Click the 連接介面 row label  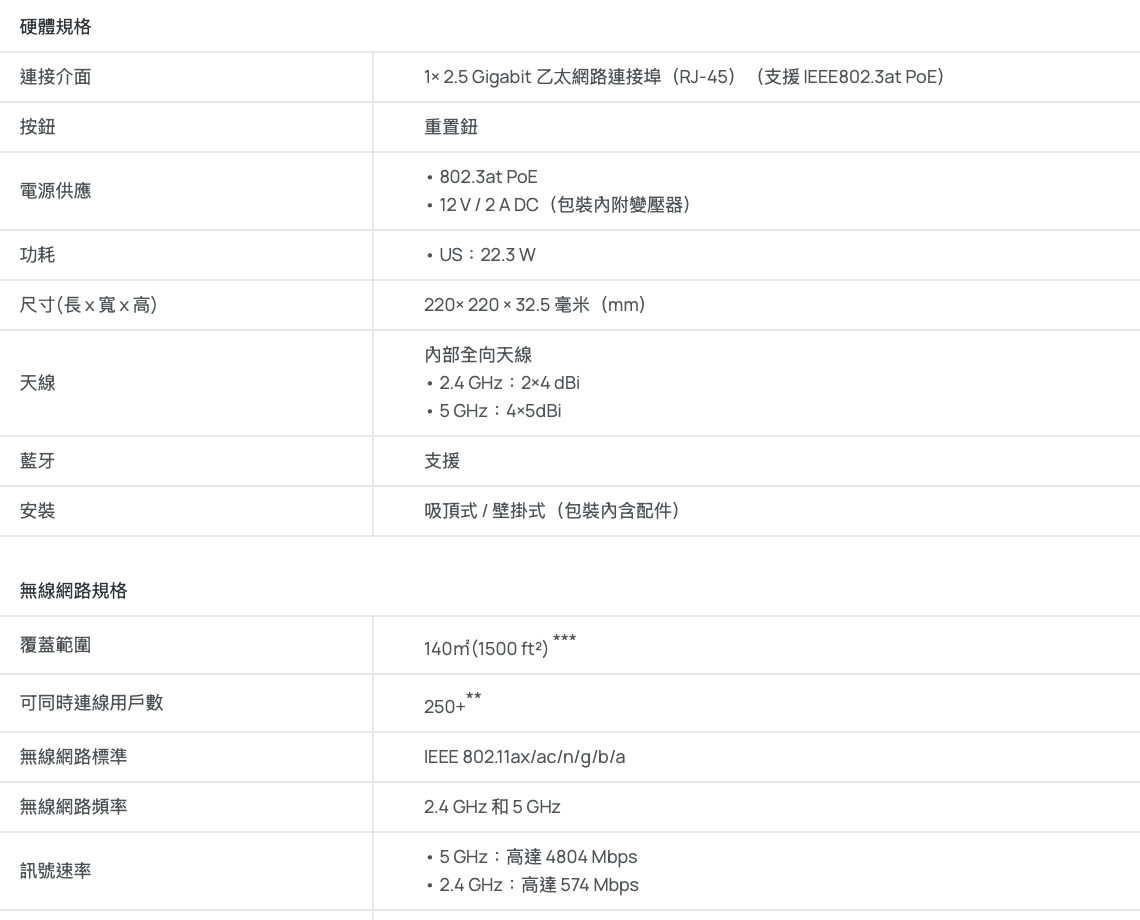tap(56, 76)
